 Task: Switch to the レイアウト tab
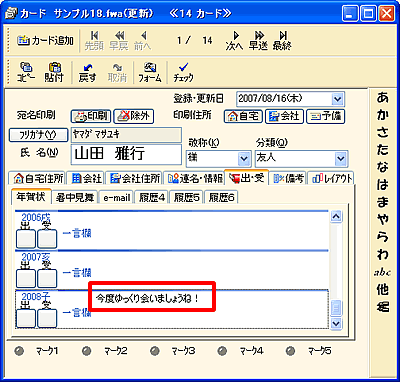tap(331, 179)
